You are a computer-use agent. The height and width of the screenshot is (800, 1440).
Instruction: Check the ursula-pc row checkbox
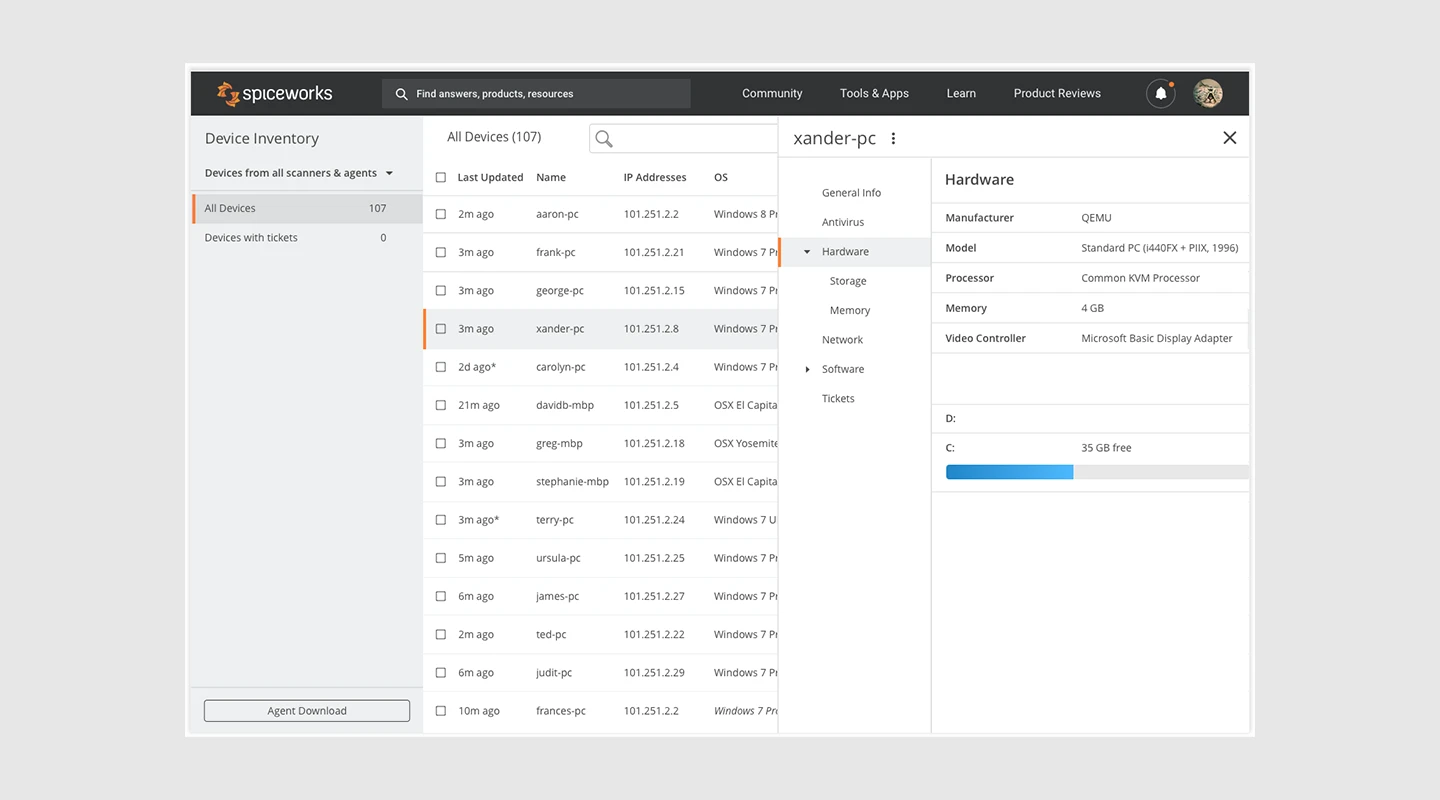click(x=441, y=558)
